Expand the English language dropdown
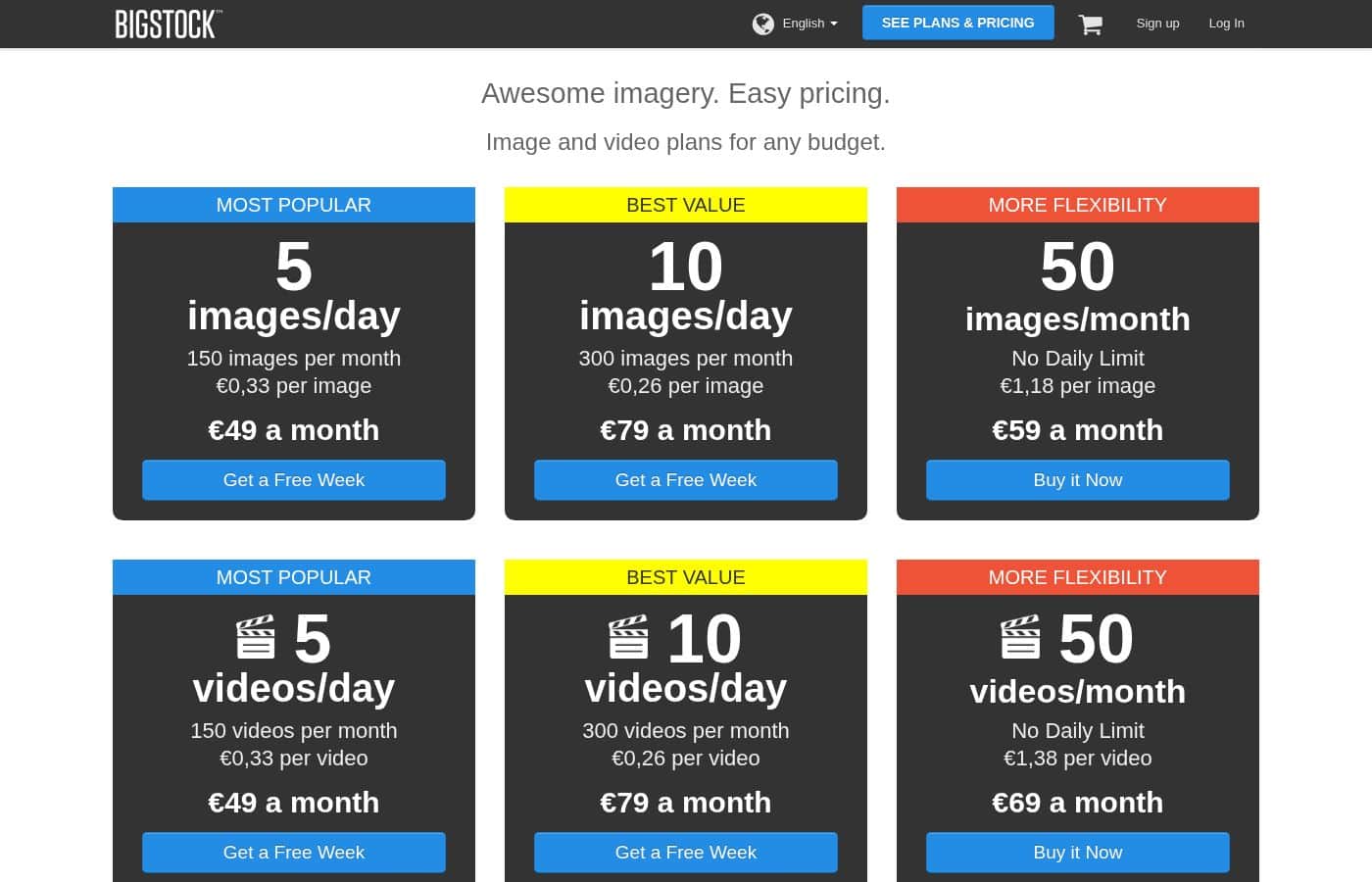Image resolution: width=1372 pixels, height=882 pixels. [809, 24]
